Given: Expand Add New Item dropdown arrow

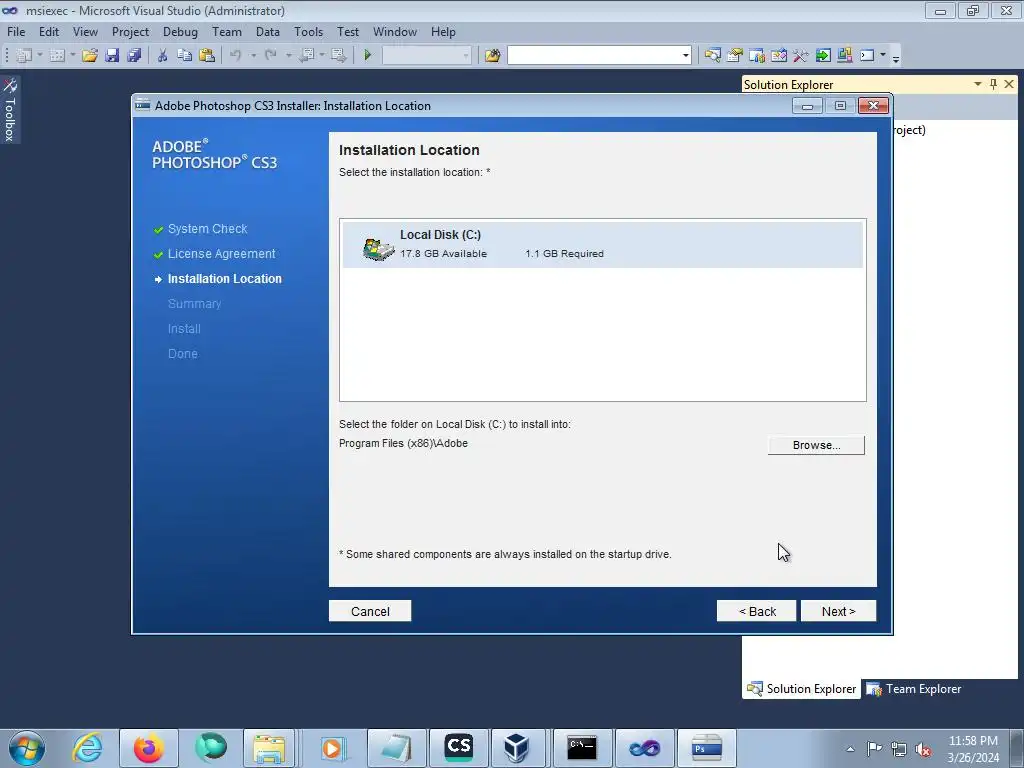Looking at the screenshot, I should 72,56.
